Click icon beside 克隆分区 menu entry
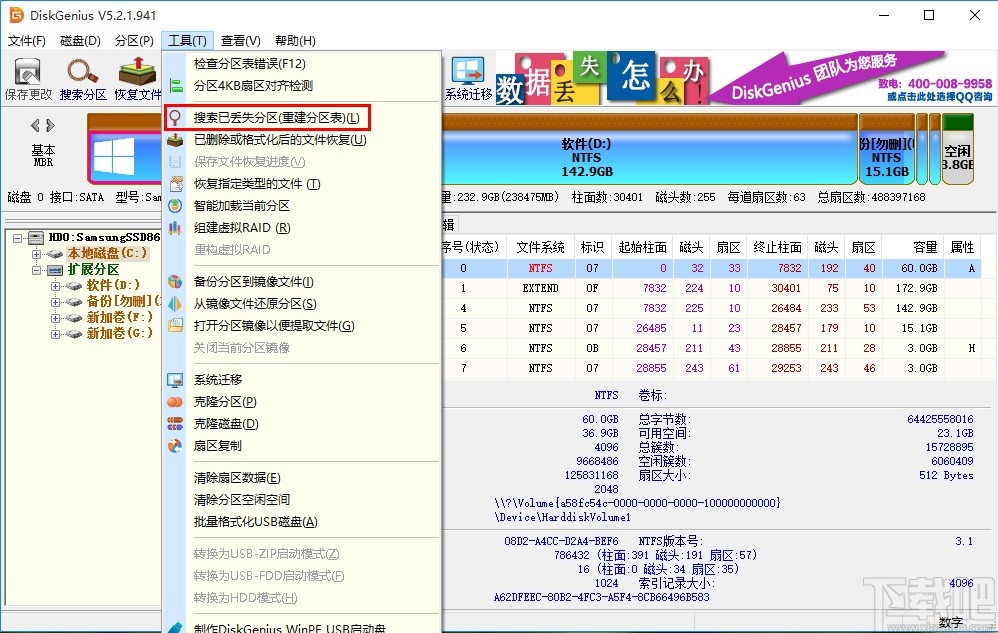 coord(176,402)
